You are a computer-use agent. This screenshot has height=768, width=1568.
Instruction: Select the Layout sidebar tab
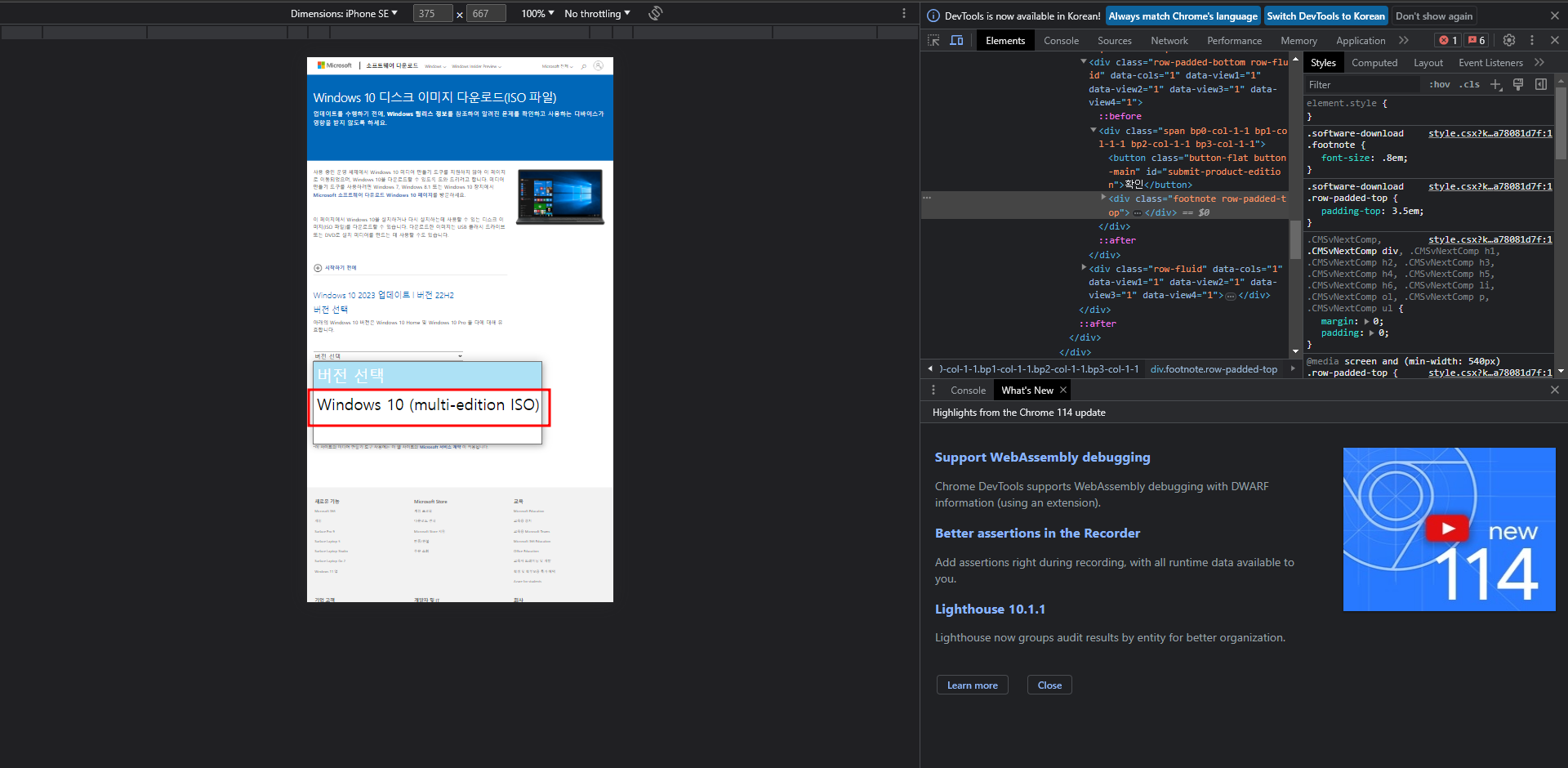coord(1428,62)
